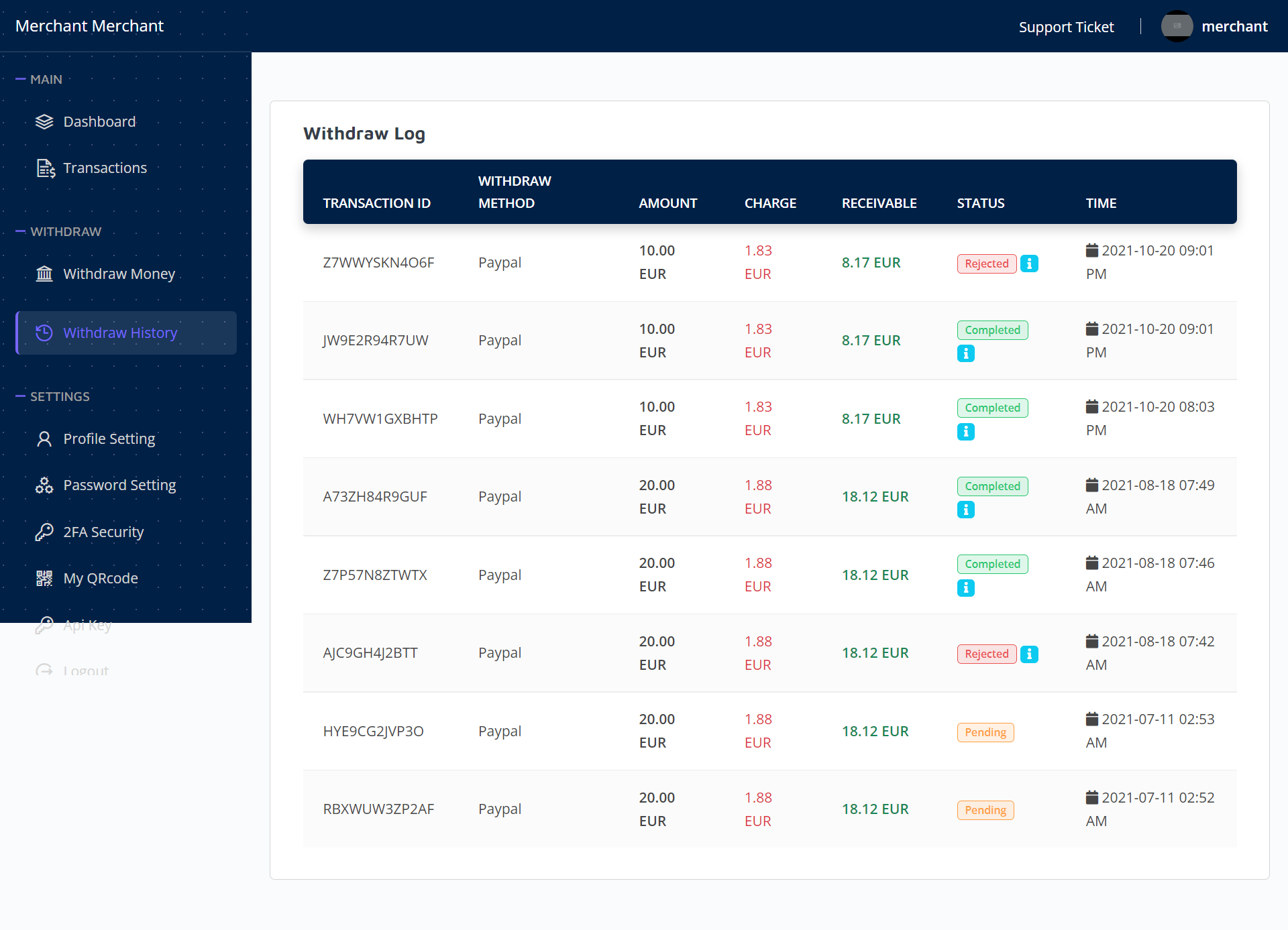Viewport: 1288px width, 930px height.
Task: Open Profile Setting
Action: (109, 439)
